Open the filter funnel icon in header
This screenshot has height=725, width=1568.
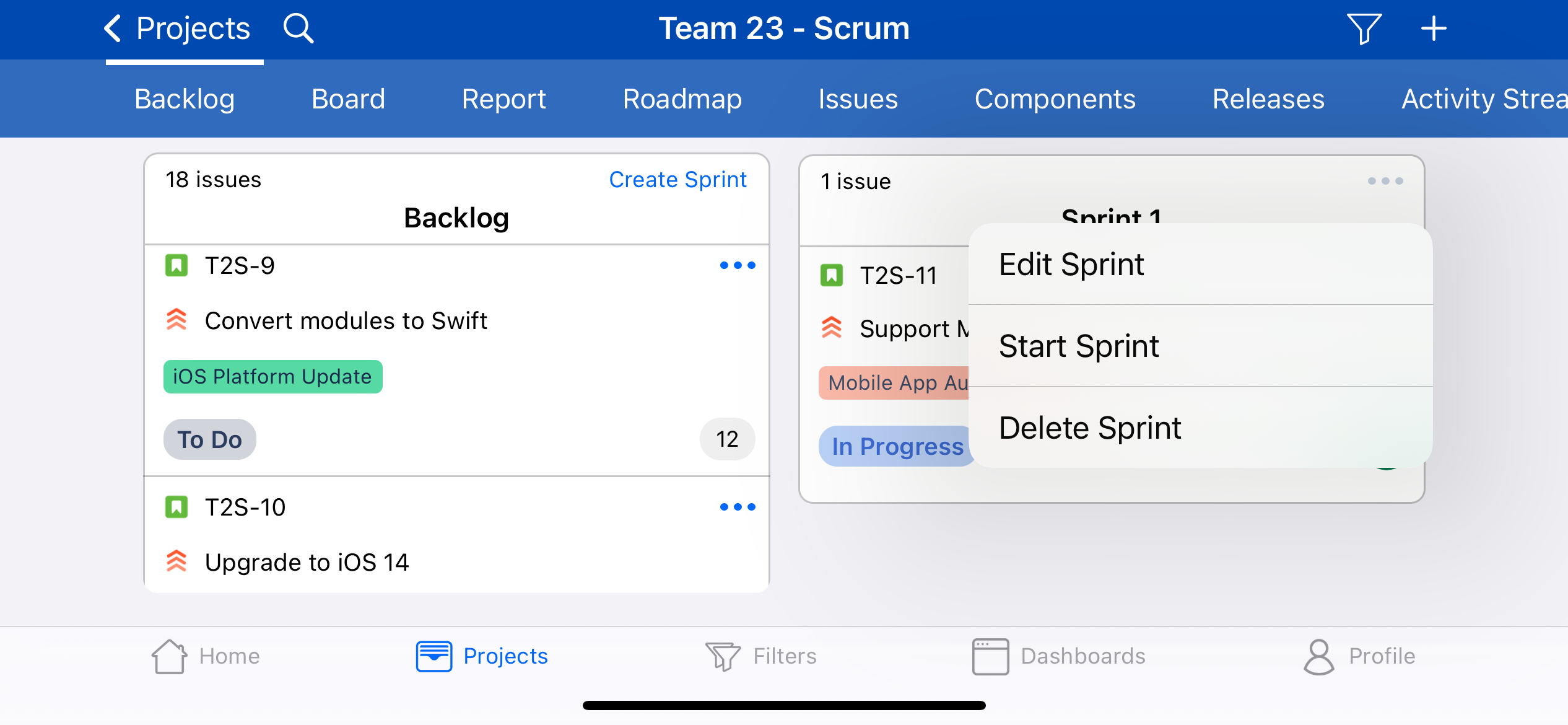1364,29
